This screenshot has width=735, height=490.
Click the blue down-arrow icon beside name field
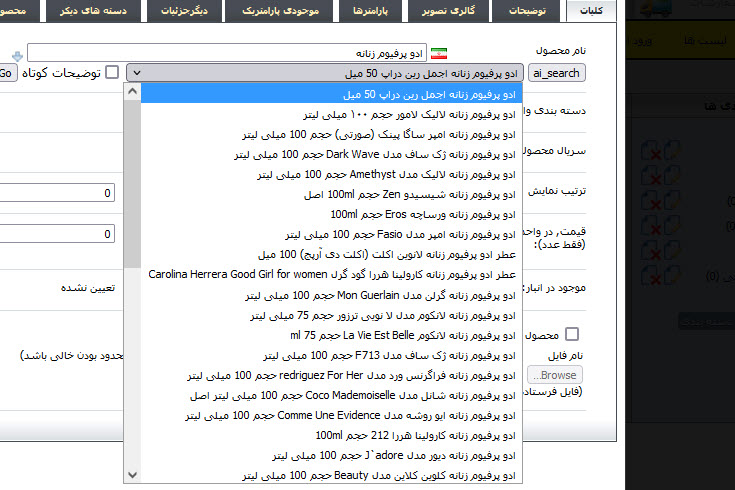[17, 56]
